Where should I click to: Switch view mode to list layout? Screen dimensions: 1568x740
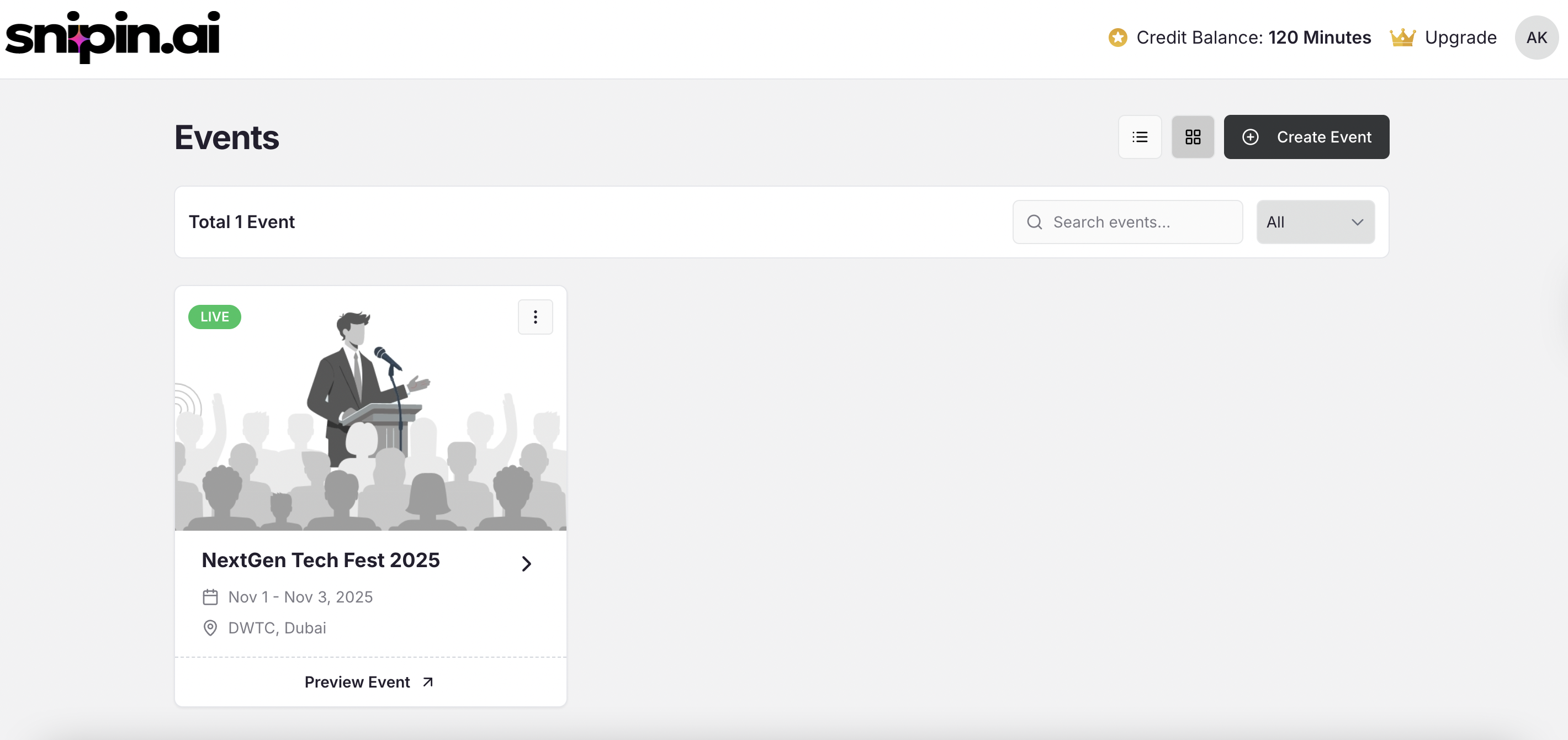(1140, 136)
